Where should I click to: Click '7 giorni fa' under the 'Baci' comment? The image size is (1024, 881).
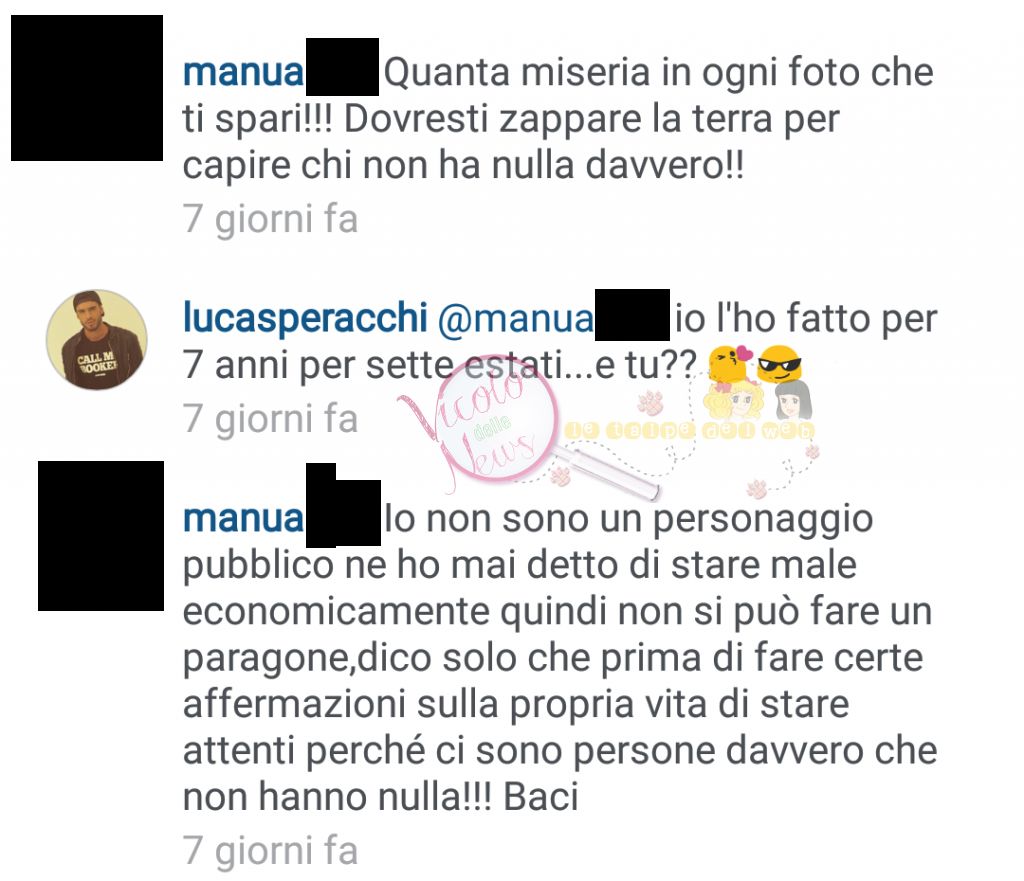[270, 850]
